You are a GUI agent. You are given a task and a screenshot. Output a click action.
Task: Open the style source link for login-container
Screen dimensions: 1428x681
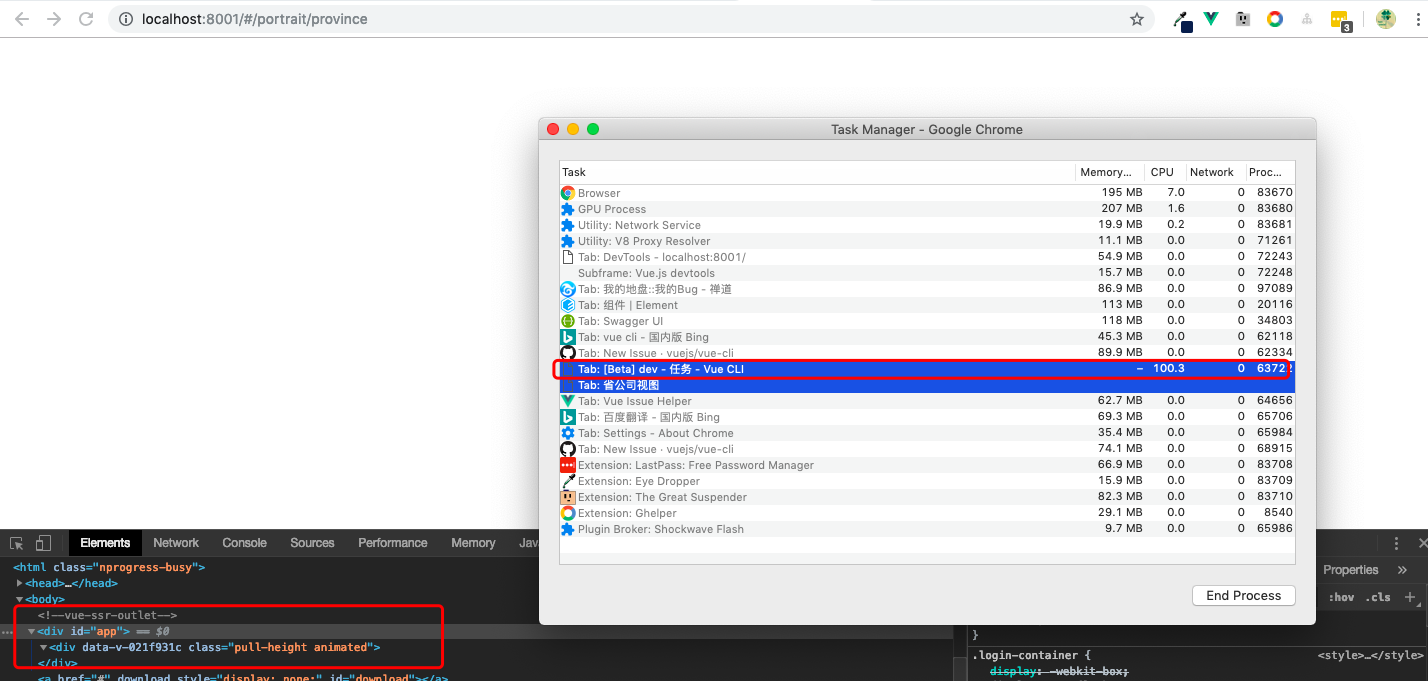pos(1370,655)
